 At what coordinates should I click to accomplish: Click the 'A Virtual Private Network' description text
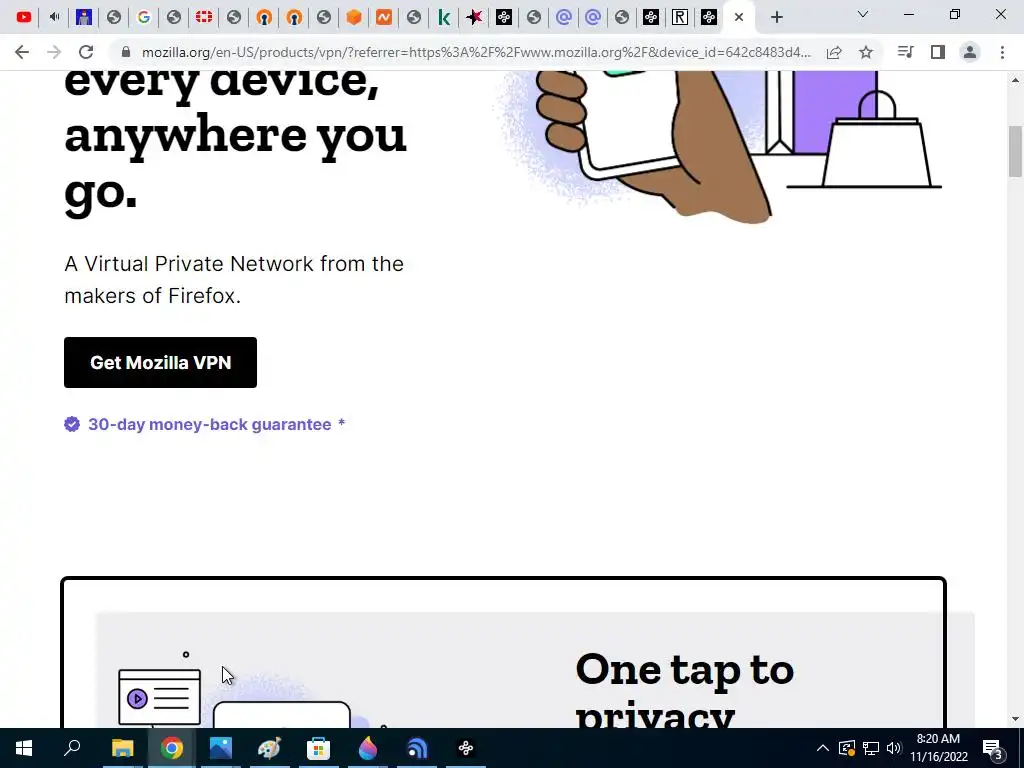234,280
